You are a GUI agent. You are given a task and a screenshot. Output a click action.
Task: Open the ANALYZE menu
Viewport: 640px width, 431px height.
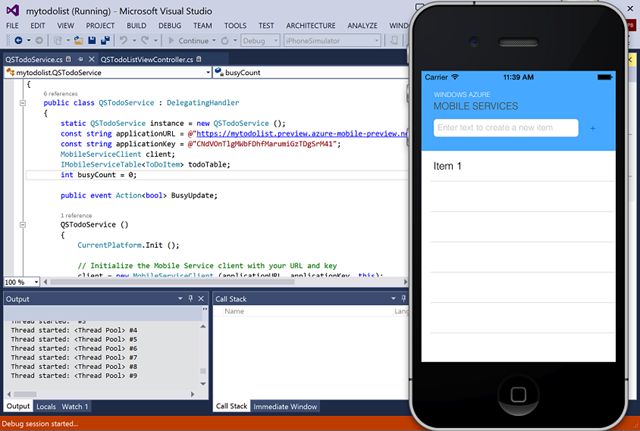[362, 25]
